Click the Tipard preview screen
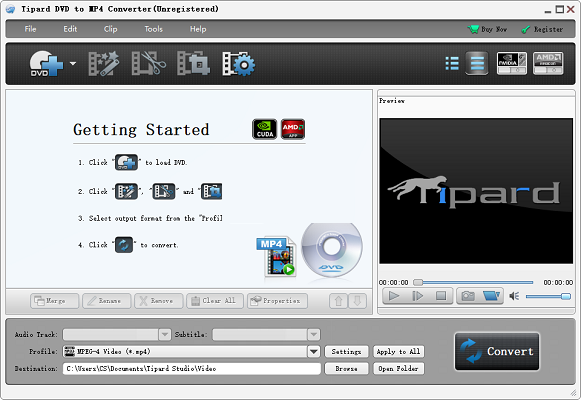The height and width of the screenshot is (400, 581). (476, 191)
